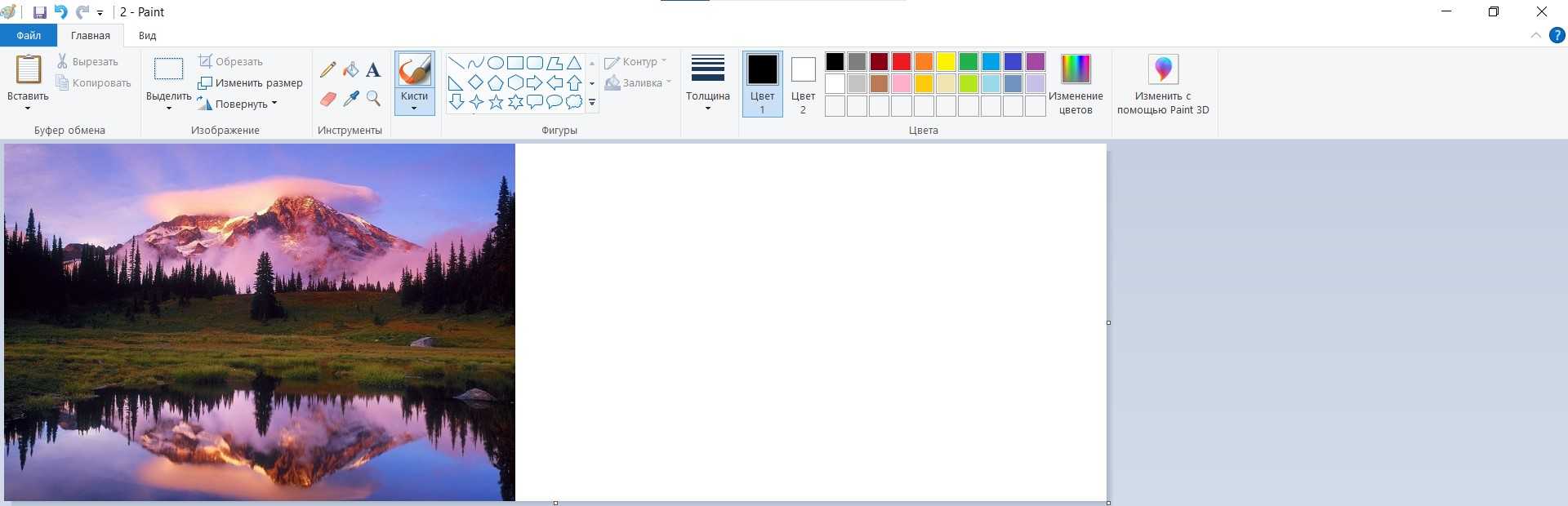Click the Undo arrow icon
This screenshot has height=506, width=1568.
(x=60, y=12)
